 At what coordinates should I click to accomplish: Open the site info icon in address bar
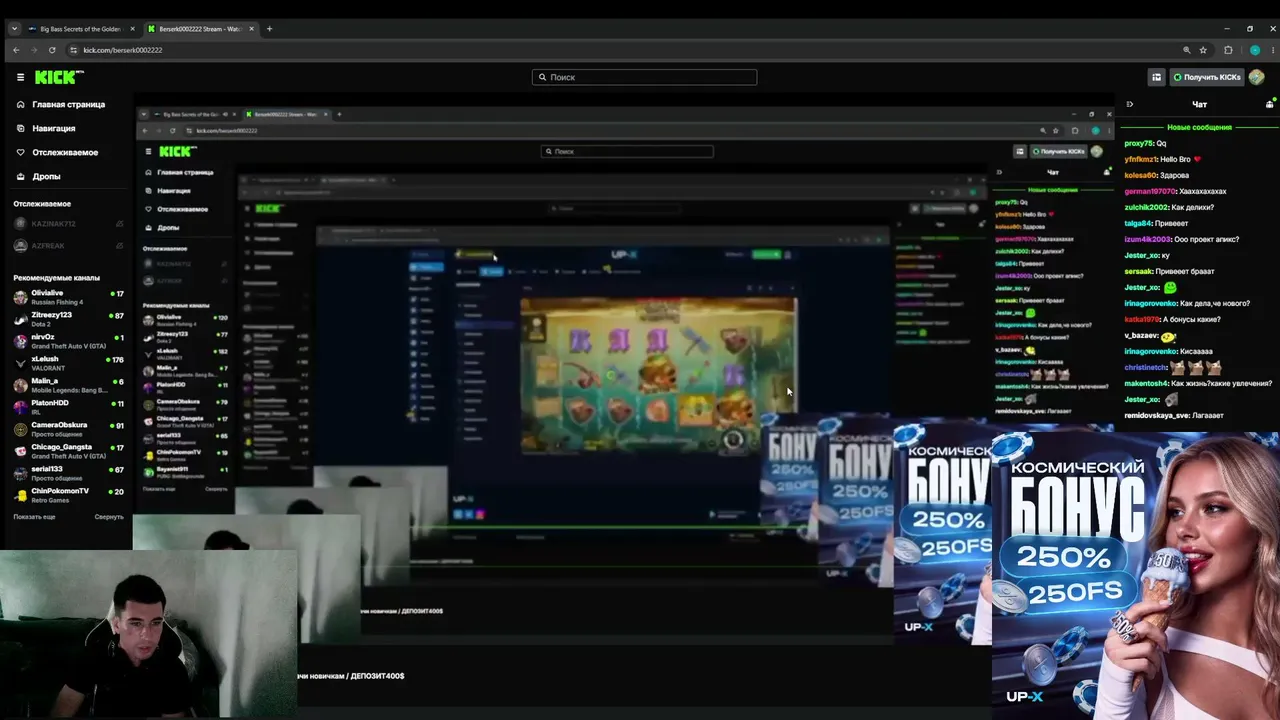coord(73,50)
